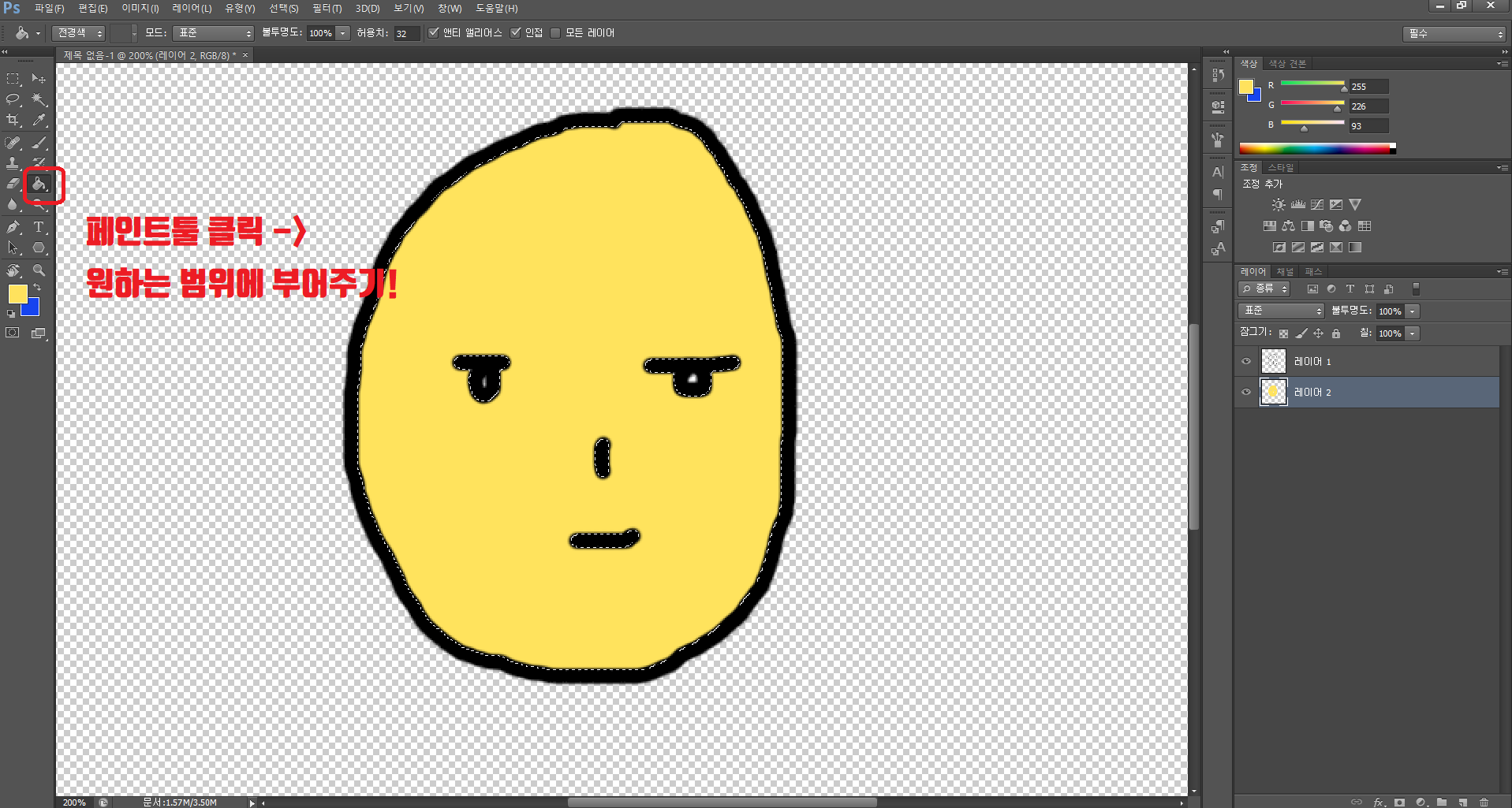Select the Rectangular Marquee tool
This screenshot has height=808, width=1512.
(x=13, y=79)
